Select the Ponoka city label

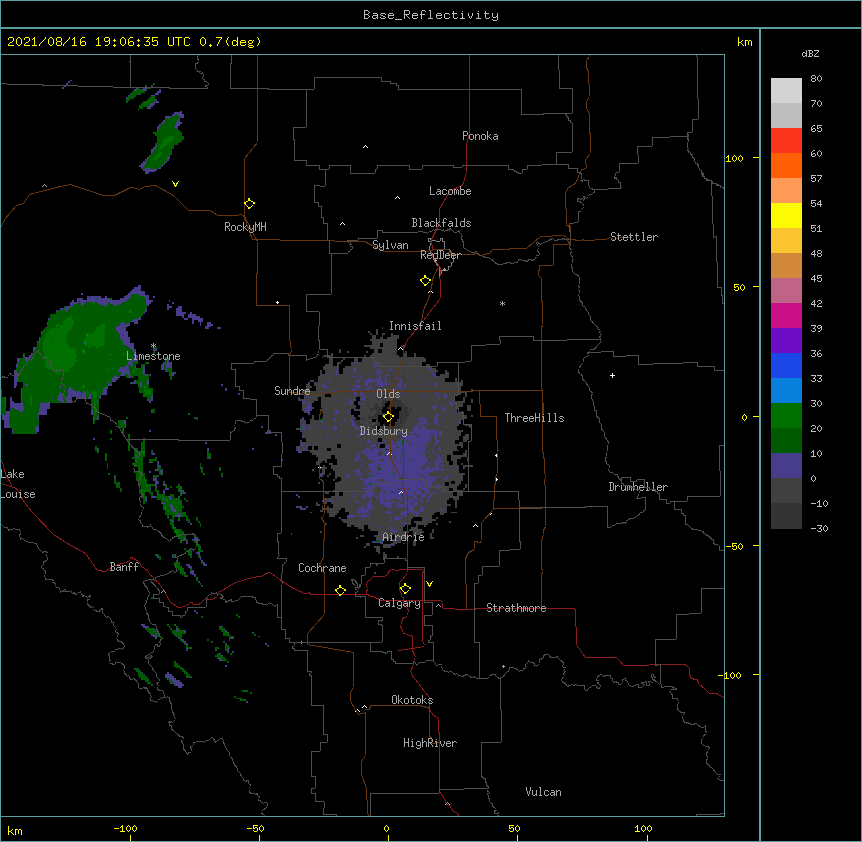coord(480,136)
